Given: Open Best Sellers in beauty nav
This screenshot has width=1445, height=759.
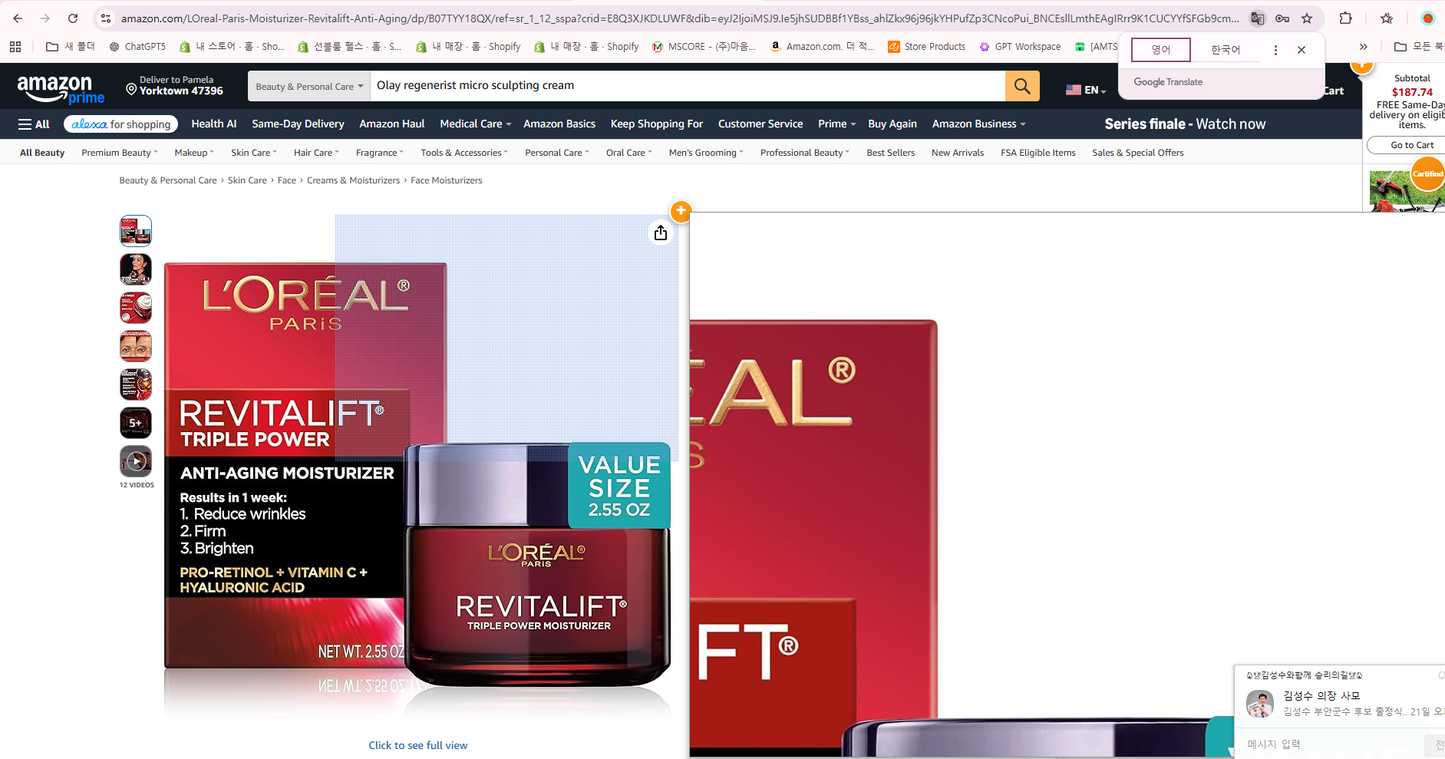Looking at the screenshot, I should click(x=891, y=153).
